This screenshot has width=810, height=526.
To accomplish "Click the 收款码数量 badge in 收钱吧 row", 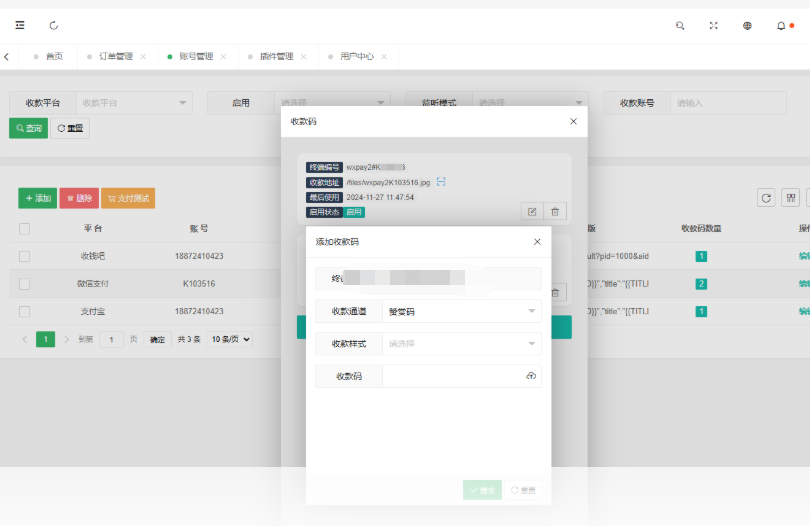I will pos(701,256).
